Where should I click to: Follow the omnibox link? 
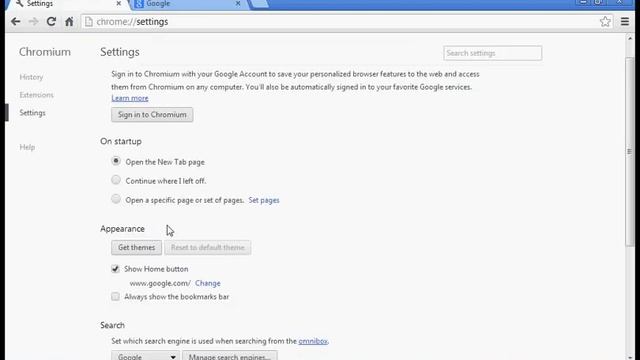[x=313, y=341]
